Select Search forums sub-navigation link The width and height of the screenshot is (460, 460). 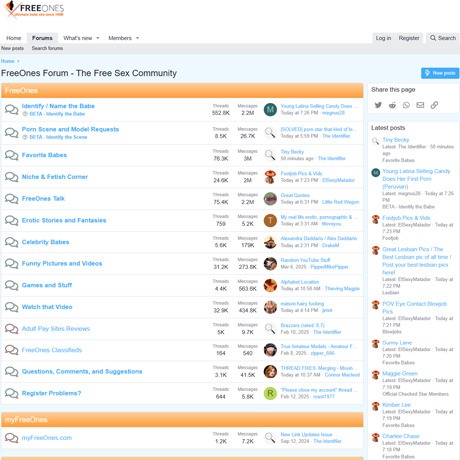(x=47, y=48)
